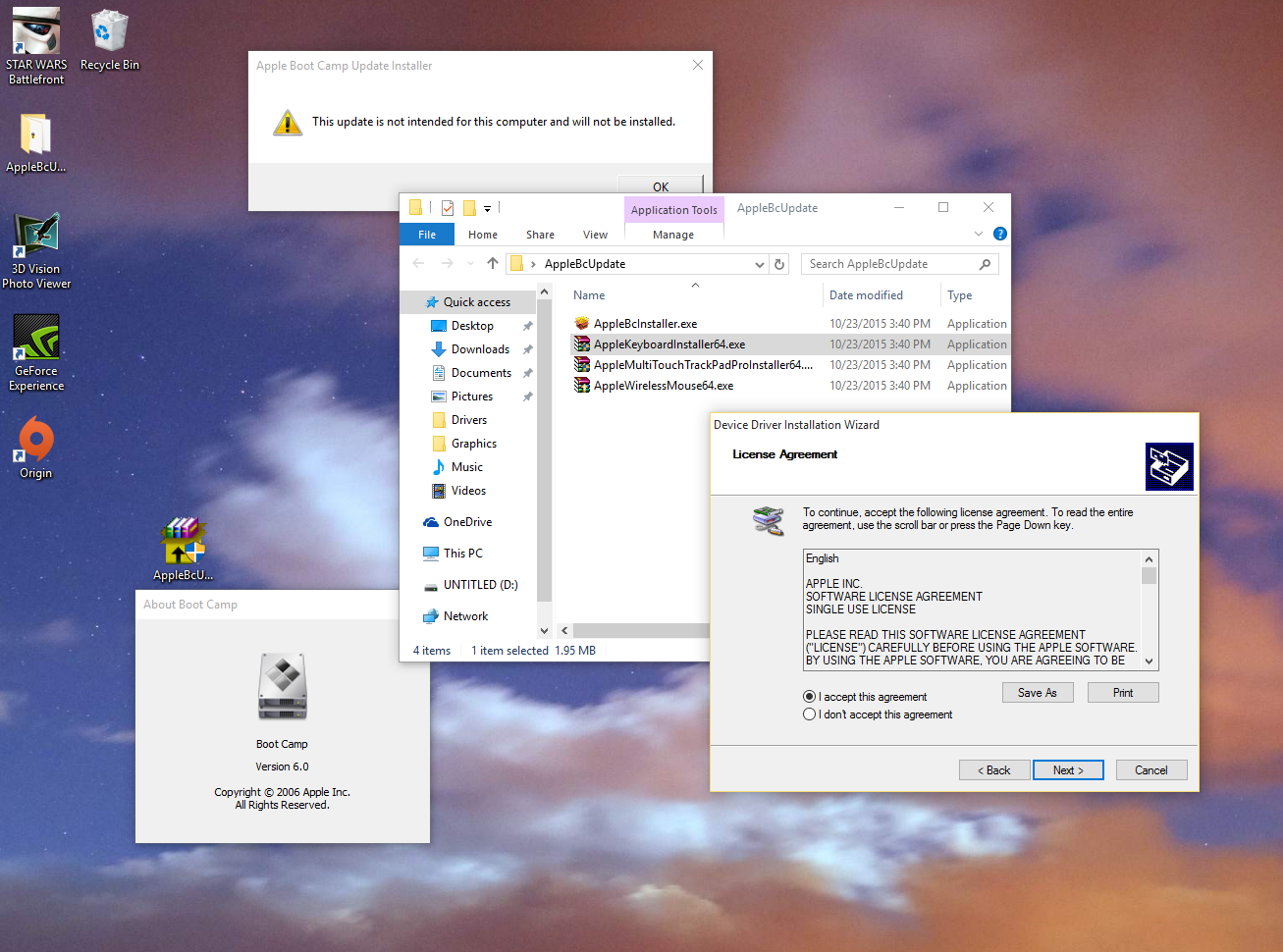The image size is (1283, 952).
Task: Open OneDrive in the navigation pane
Action: (x=457, y=522)
